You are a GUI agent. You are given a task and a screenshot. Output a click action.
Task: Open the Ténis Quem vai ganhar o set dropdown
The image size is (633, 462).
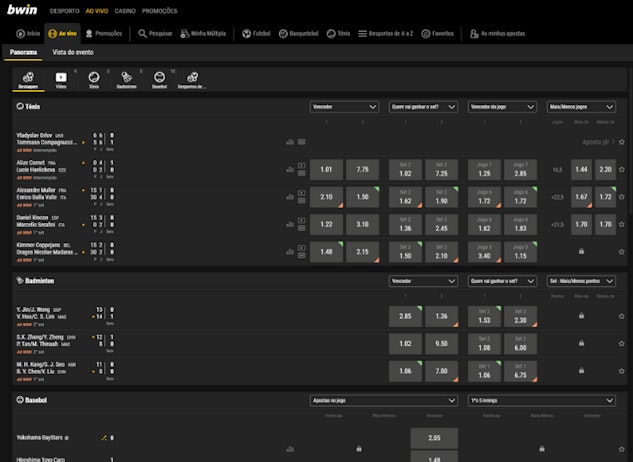(x=423, y=107)
